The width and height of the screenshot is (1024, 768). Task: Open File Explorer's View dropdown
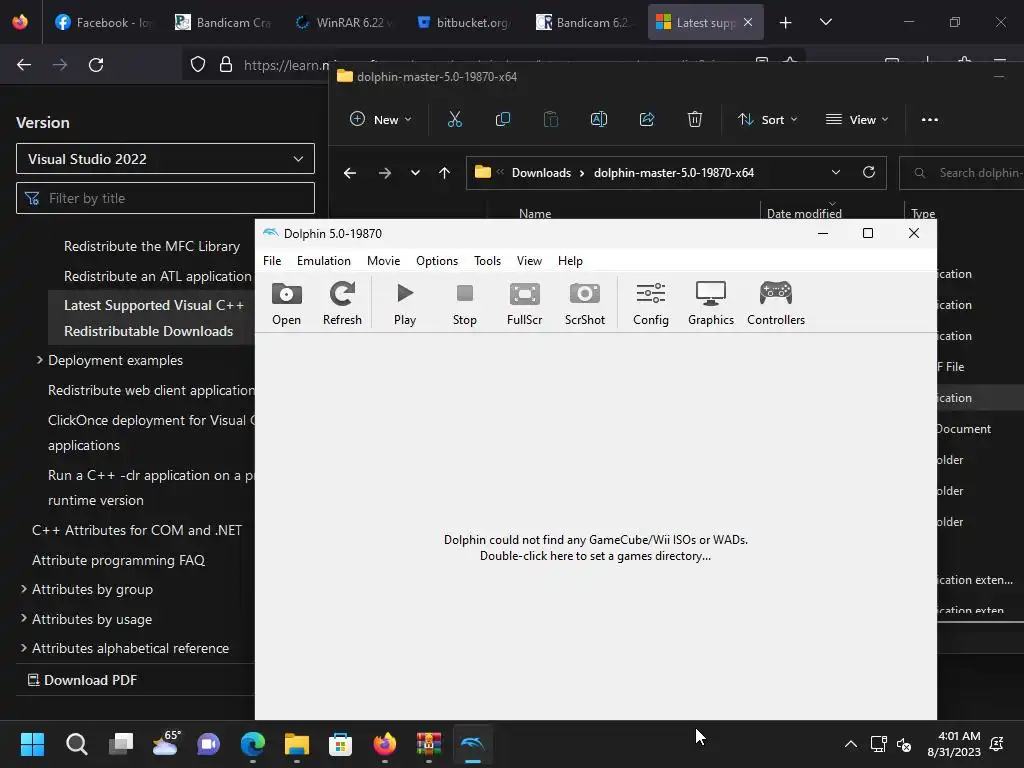857,120
